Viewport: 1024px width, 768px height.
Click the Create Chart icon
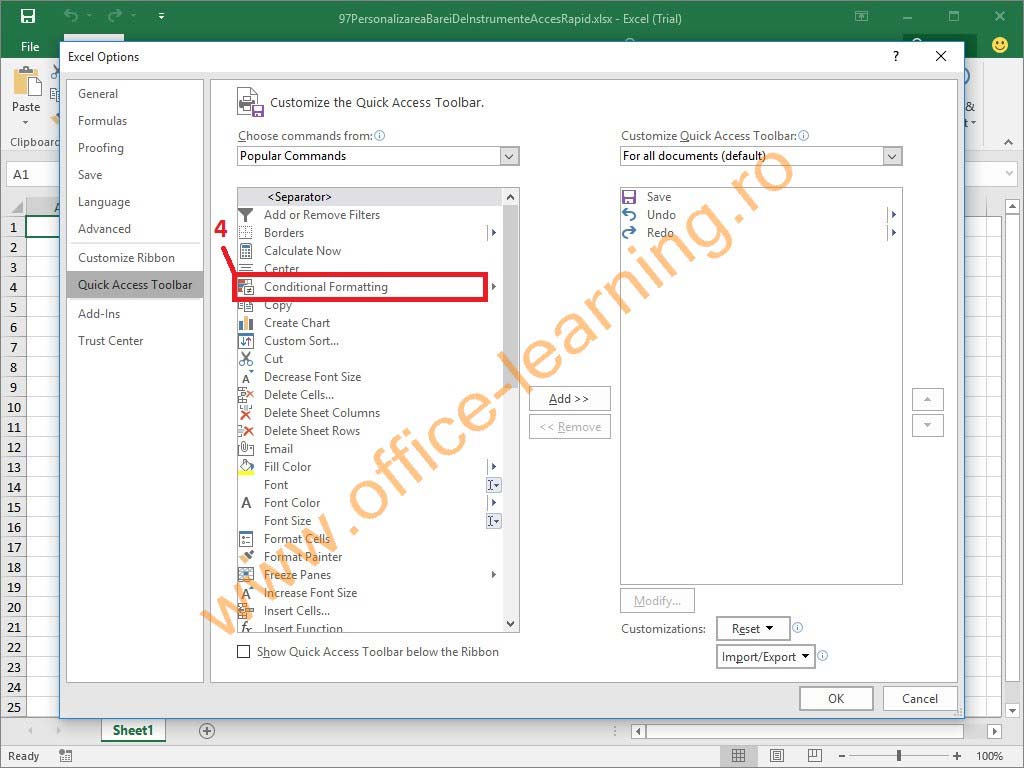click(246, 323)
